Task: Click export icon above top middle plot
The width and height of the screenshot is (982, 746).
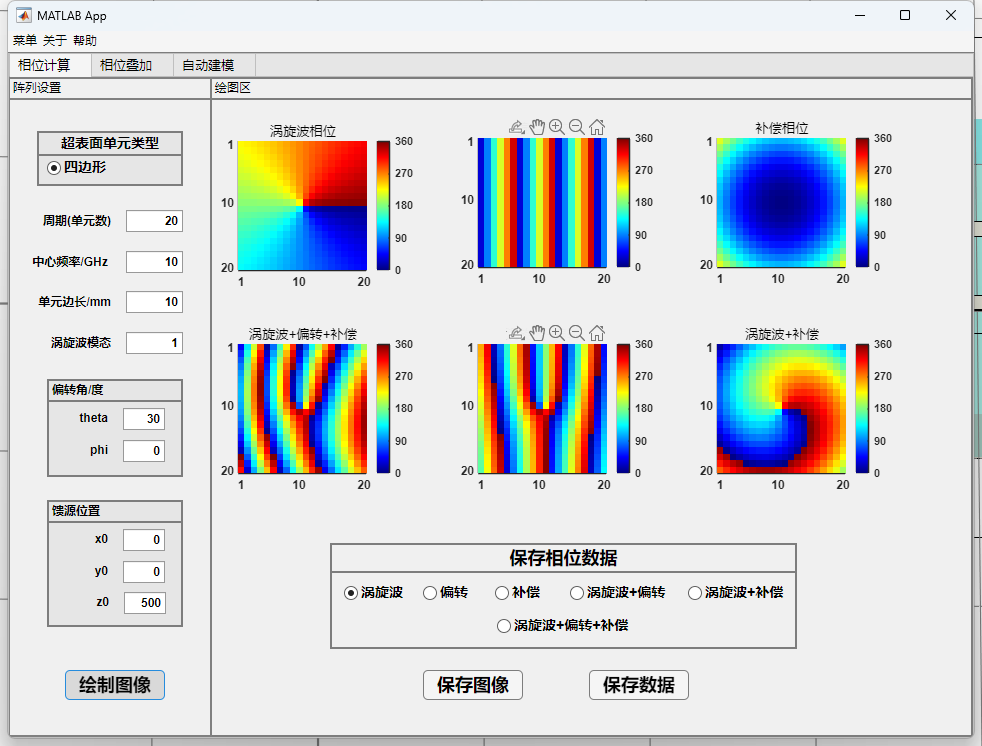Action: pyautogui.click(x=516, y=127)
